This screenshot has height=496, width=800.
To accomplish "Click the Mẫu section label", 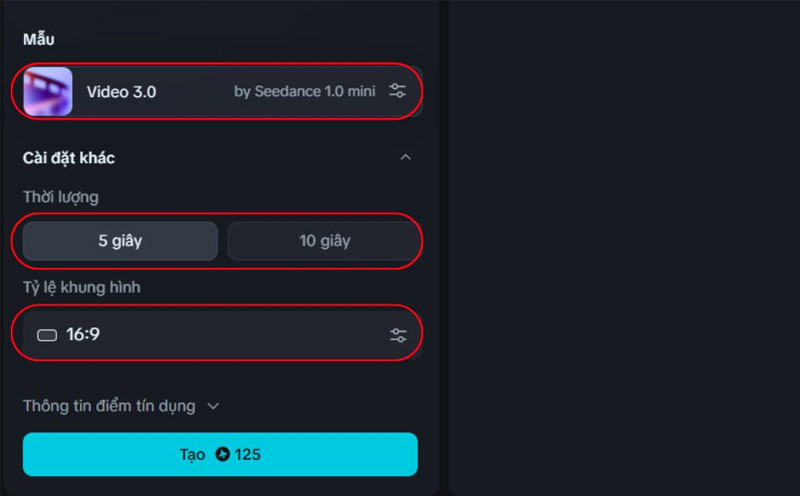I will click(x=38, y=39).
